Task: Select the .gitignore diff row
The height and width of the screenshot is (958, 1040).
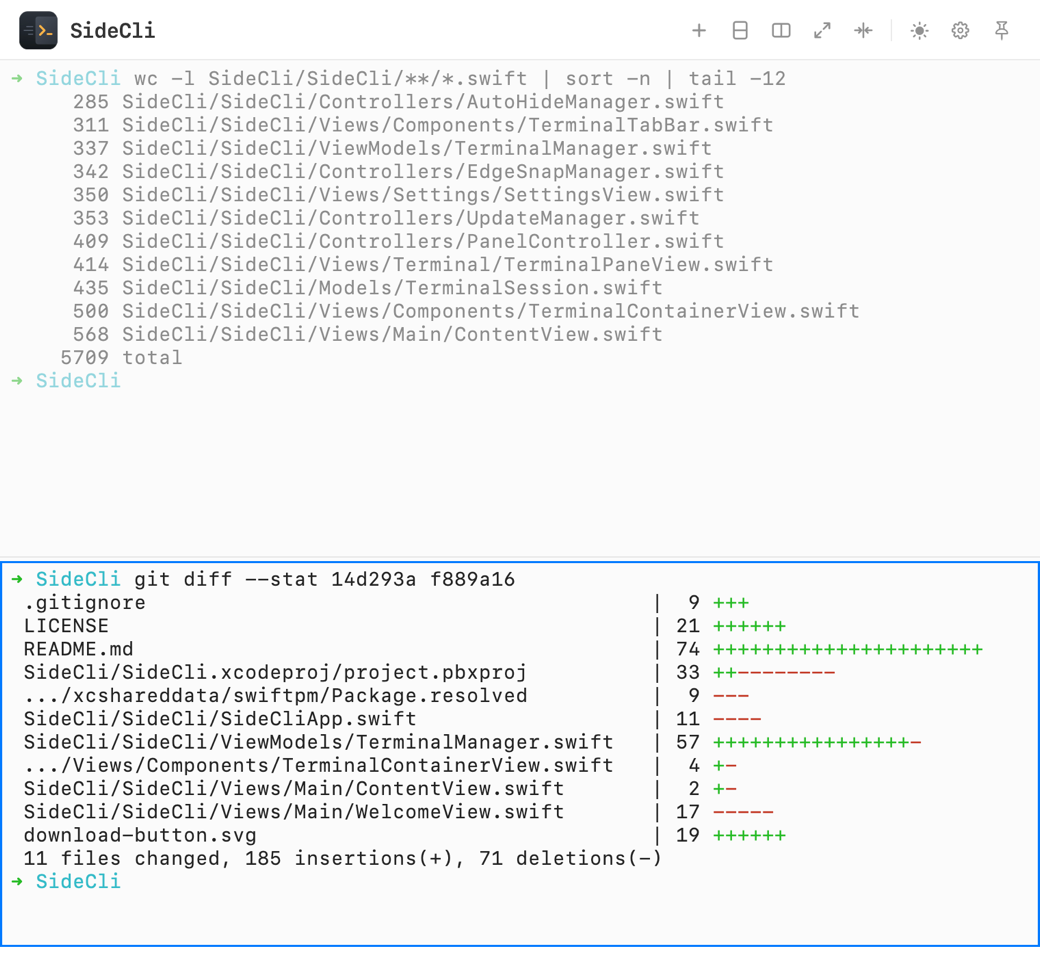Action: [386, 603]
